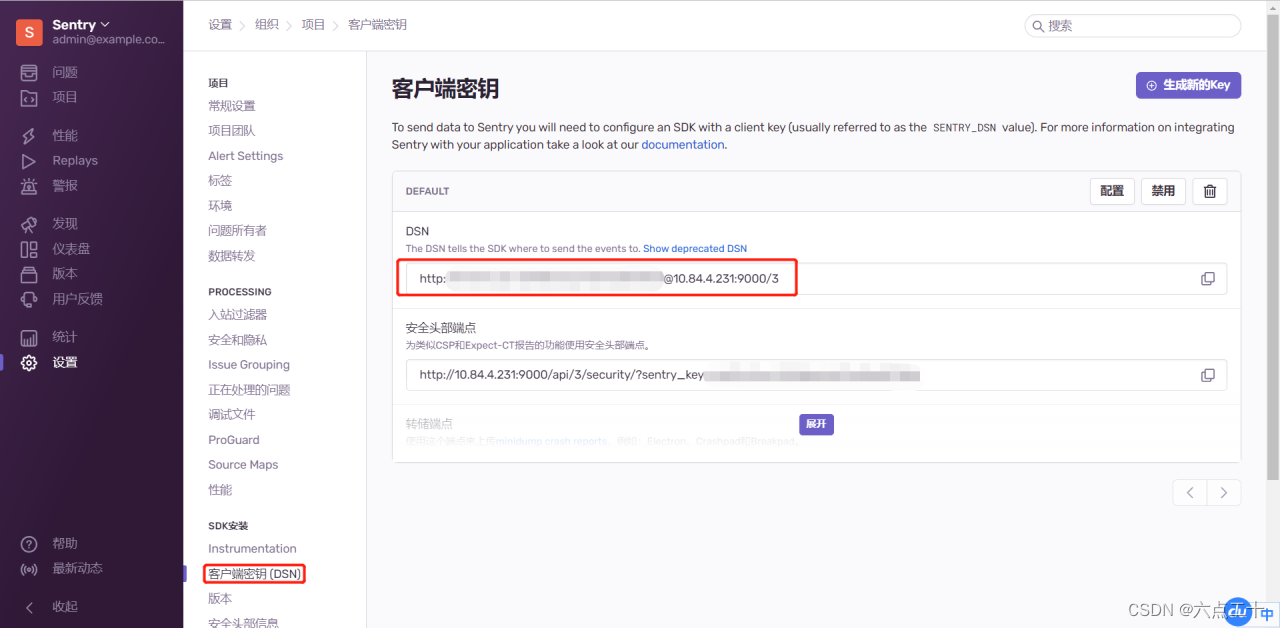Collapse the sidebar with 收起
1280x628 pixels.
(x=64, y=606)
